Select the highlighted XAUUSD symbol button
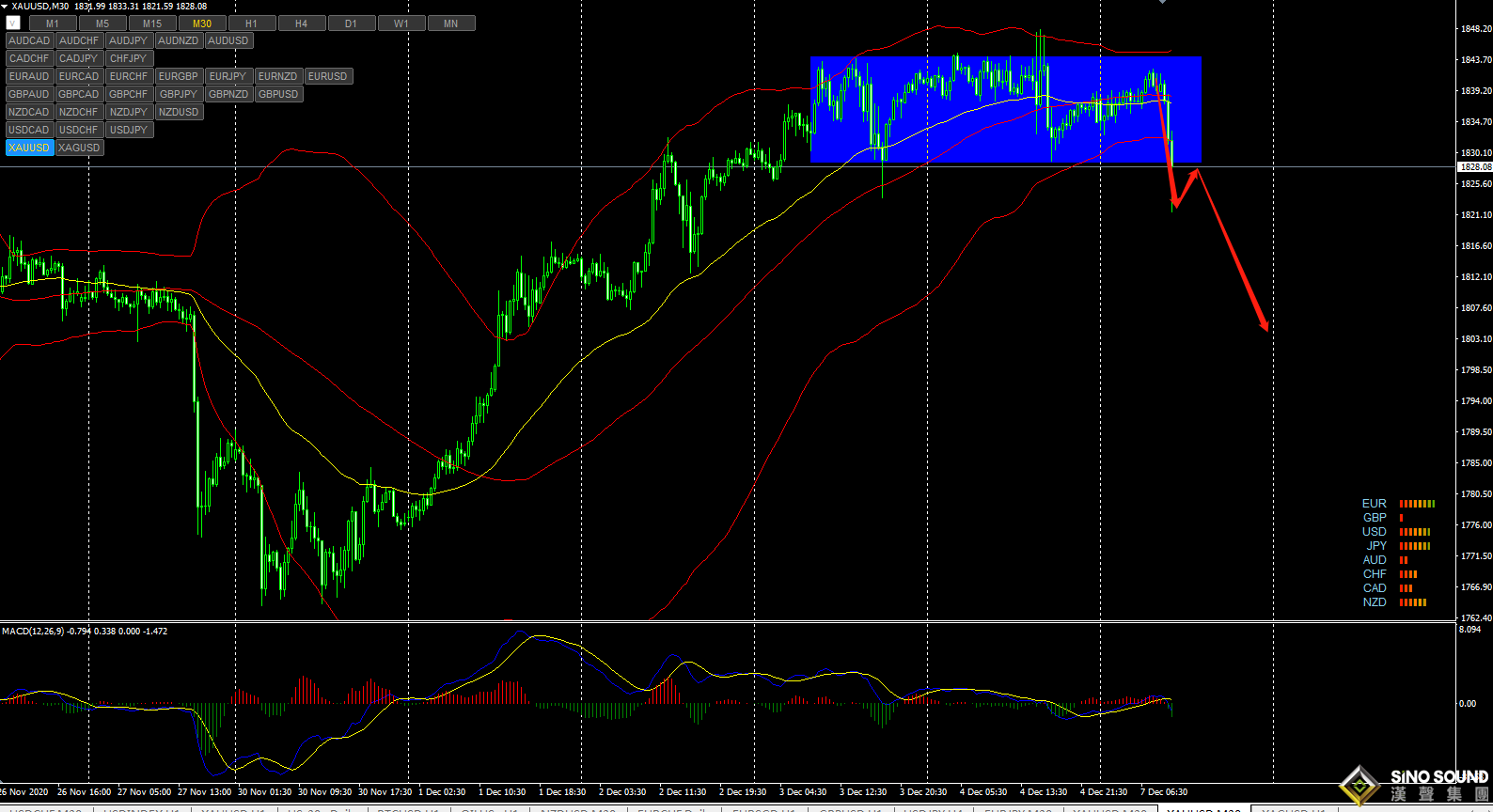 pyautogui.click(x=29, y=148)
